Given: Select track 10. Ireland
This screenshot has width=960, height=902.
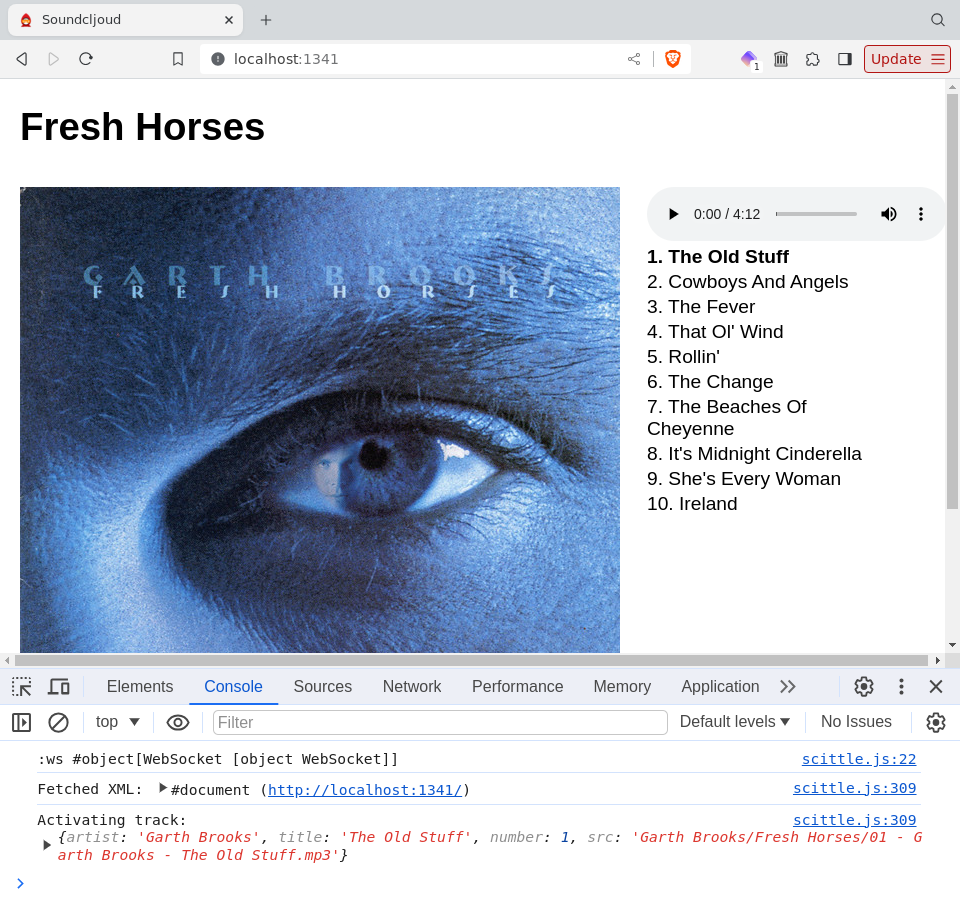Looking at the screenshot, I should (x=692, y=504).
